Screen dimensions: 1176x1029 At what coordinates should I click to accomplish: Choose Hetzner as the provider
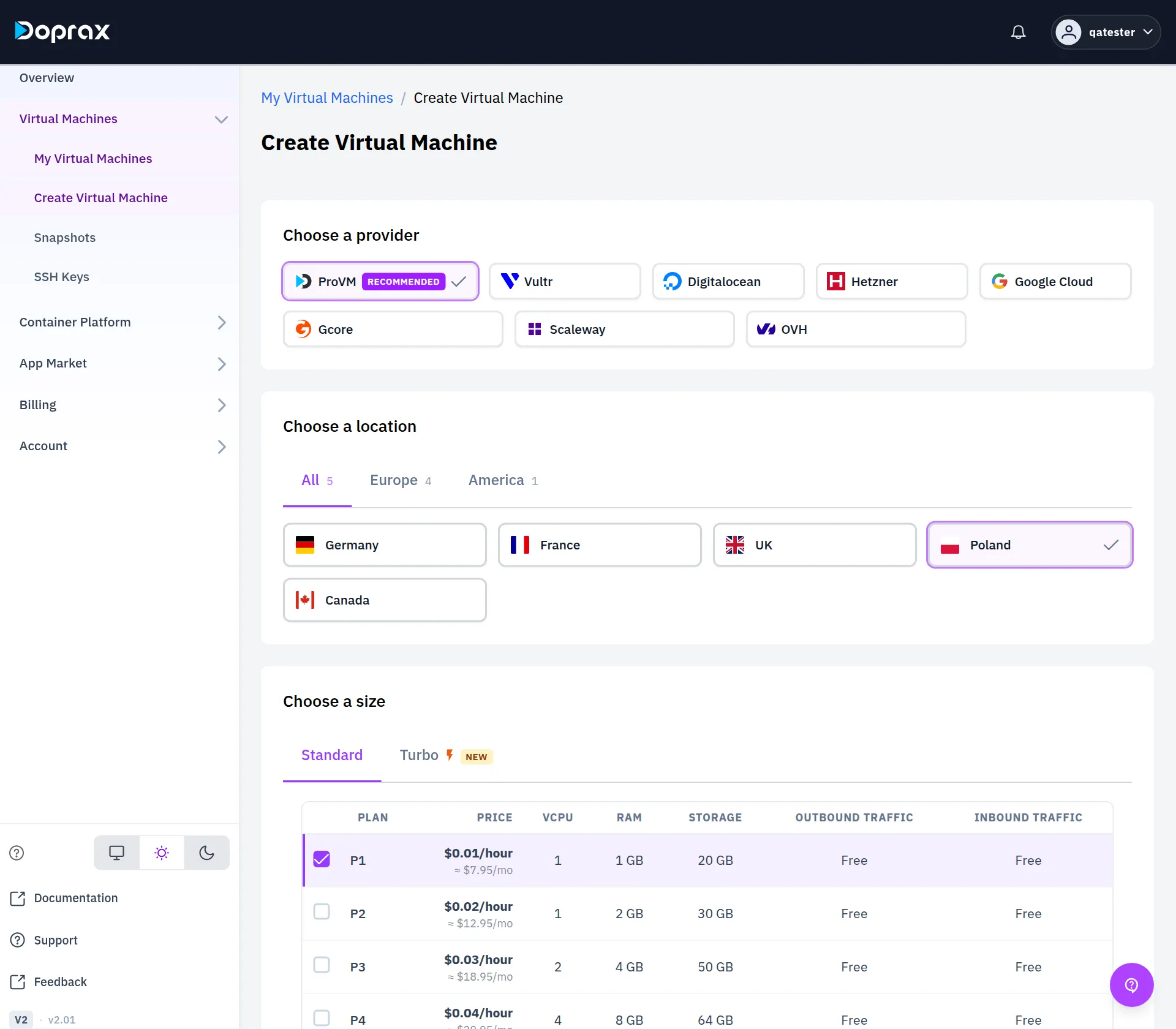[x=892, y=281]
